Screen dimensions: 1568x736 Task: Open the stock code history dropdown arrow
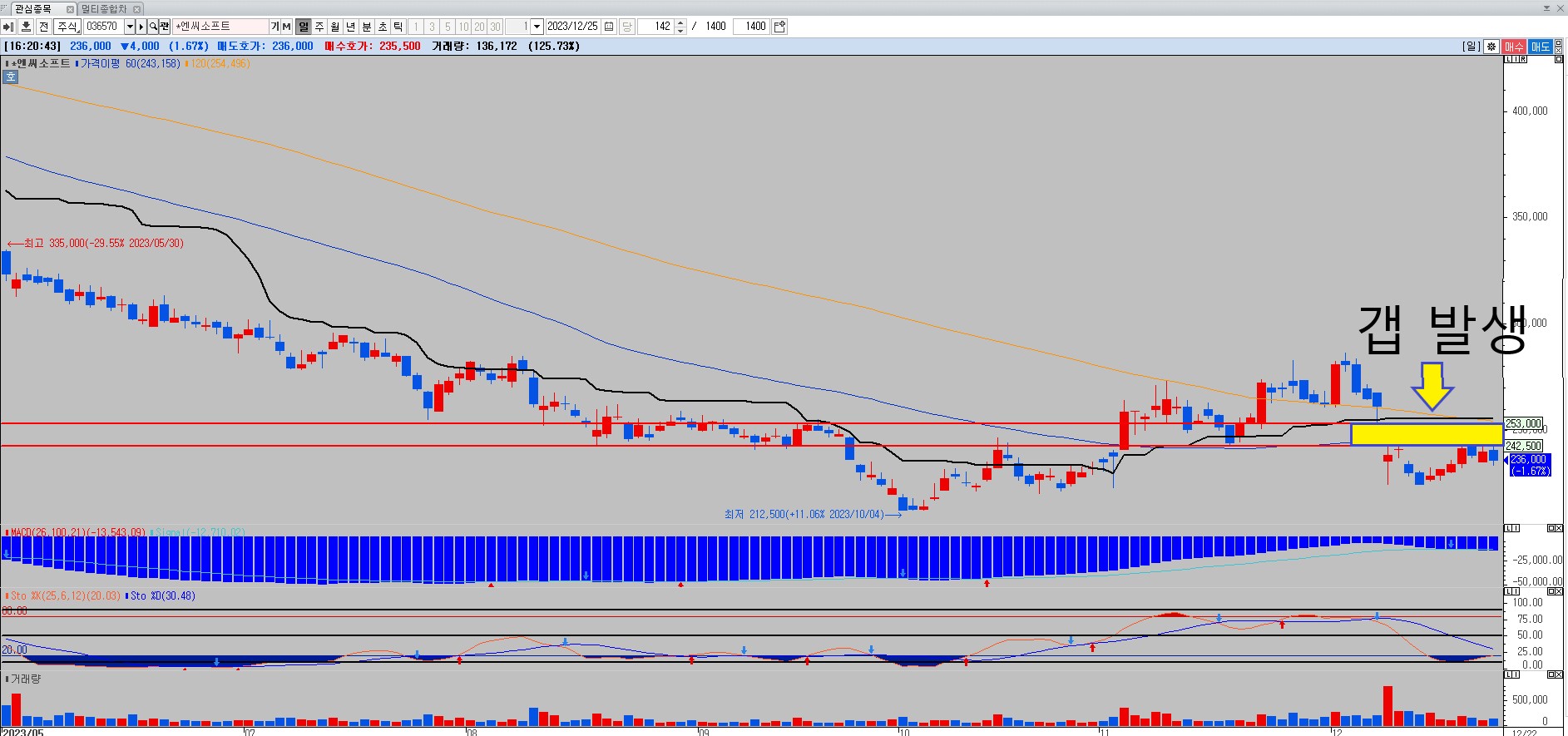coord(129,27)
